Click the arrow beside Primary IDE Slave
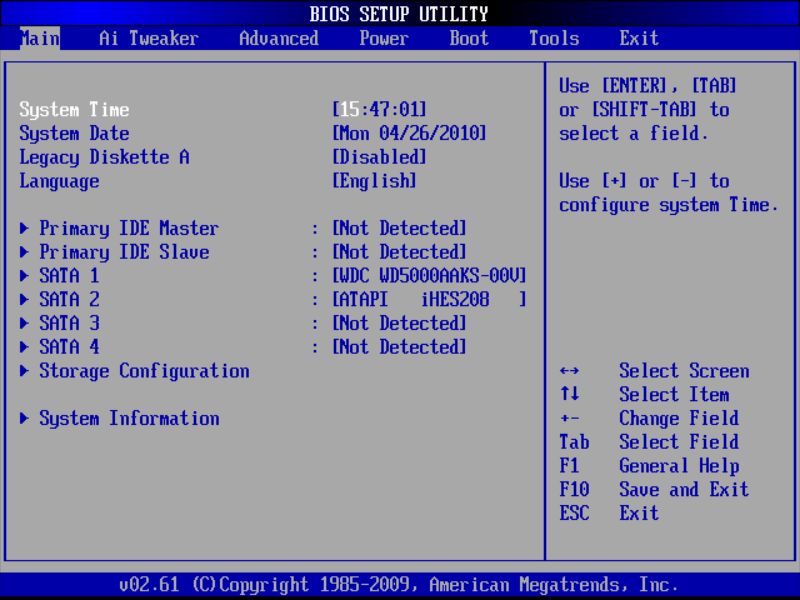Image resolution: width=800 pixels, height=600 pixels. [24, 251]
